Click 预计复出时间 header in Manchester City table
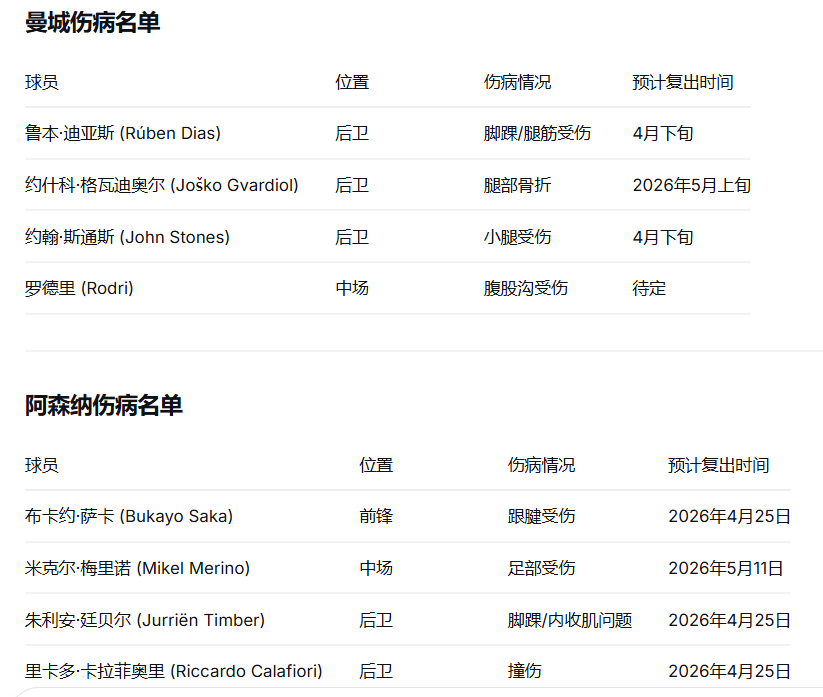Screen dimensions: 823x697 (683, 82)
